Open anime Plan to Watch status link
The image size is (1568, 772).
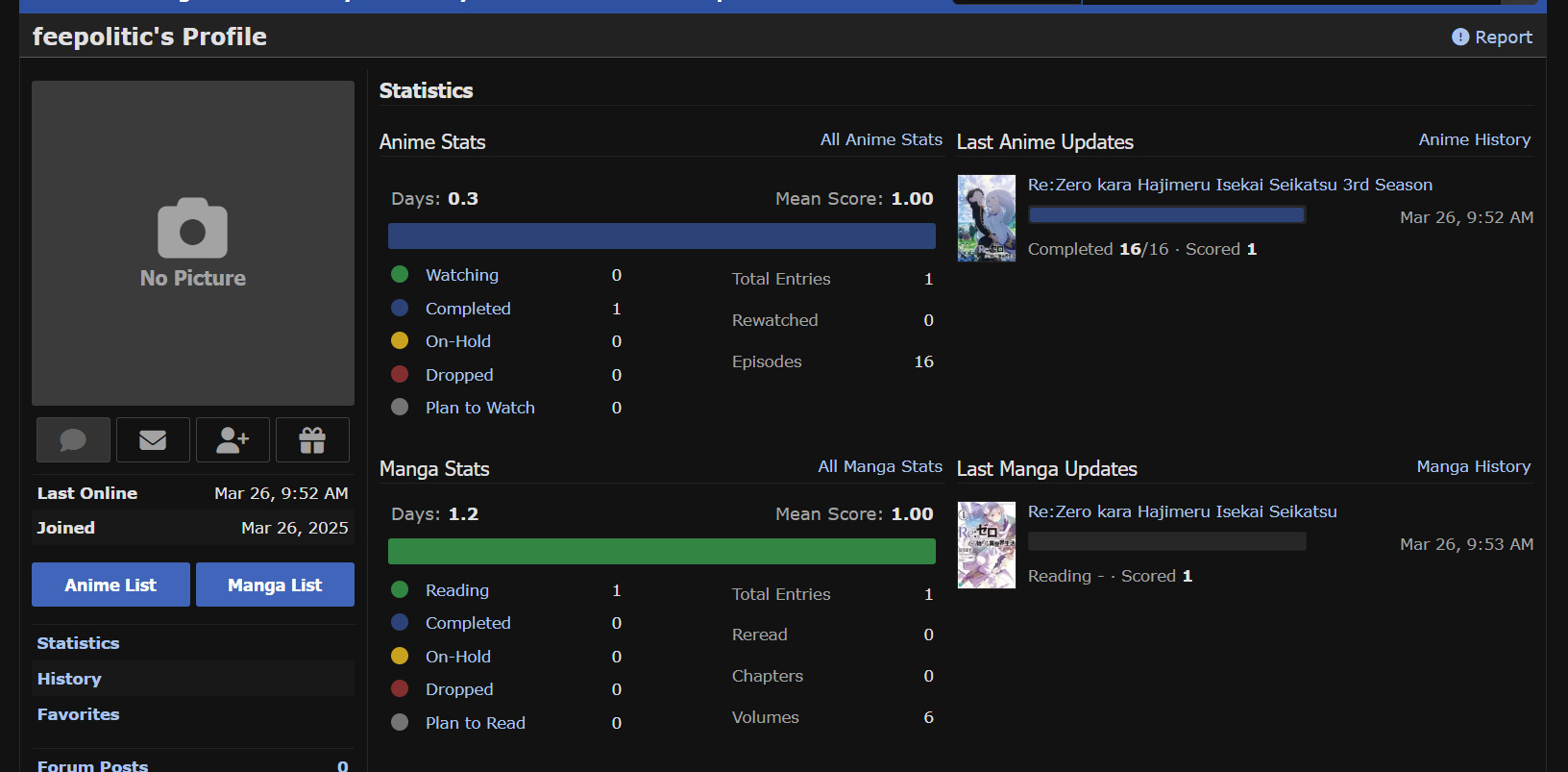(x=480, y=408)
